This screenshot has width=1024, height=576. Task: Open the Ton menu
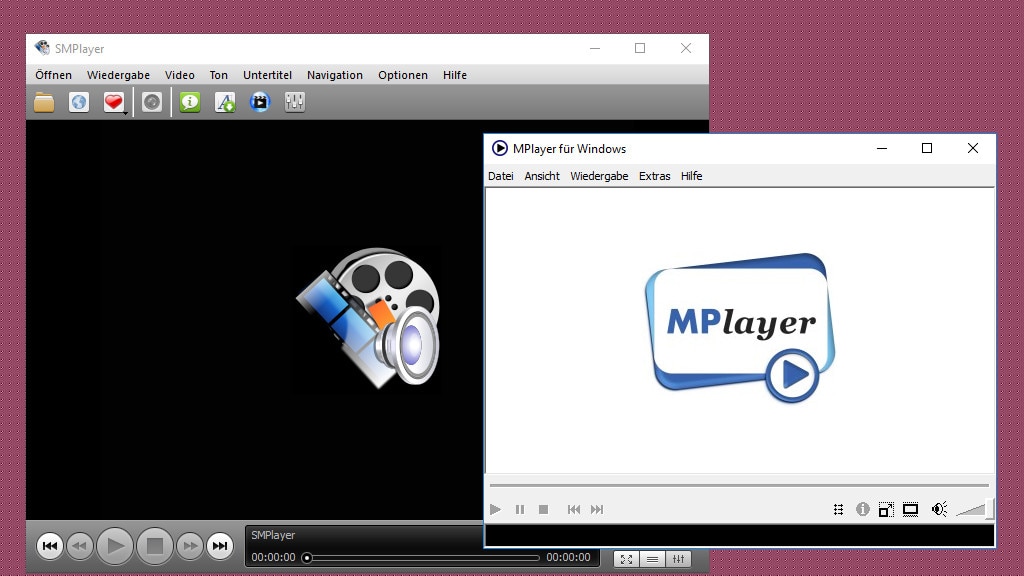pos(218,75)
